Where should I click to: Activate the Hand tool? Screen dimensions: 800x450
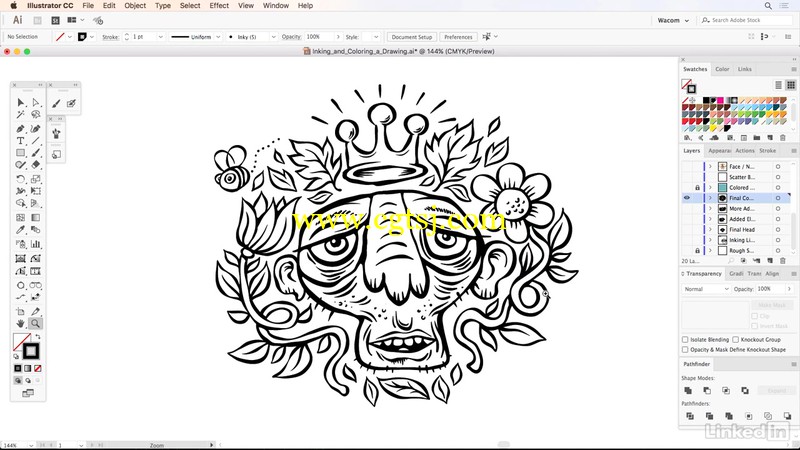(20, 323)
